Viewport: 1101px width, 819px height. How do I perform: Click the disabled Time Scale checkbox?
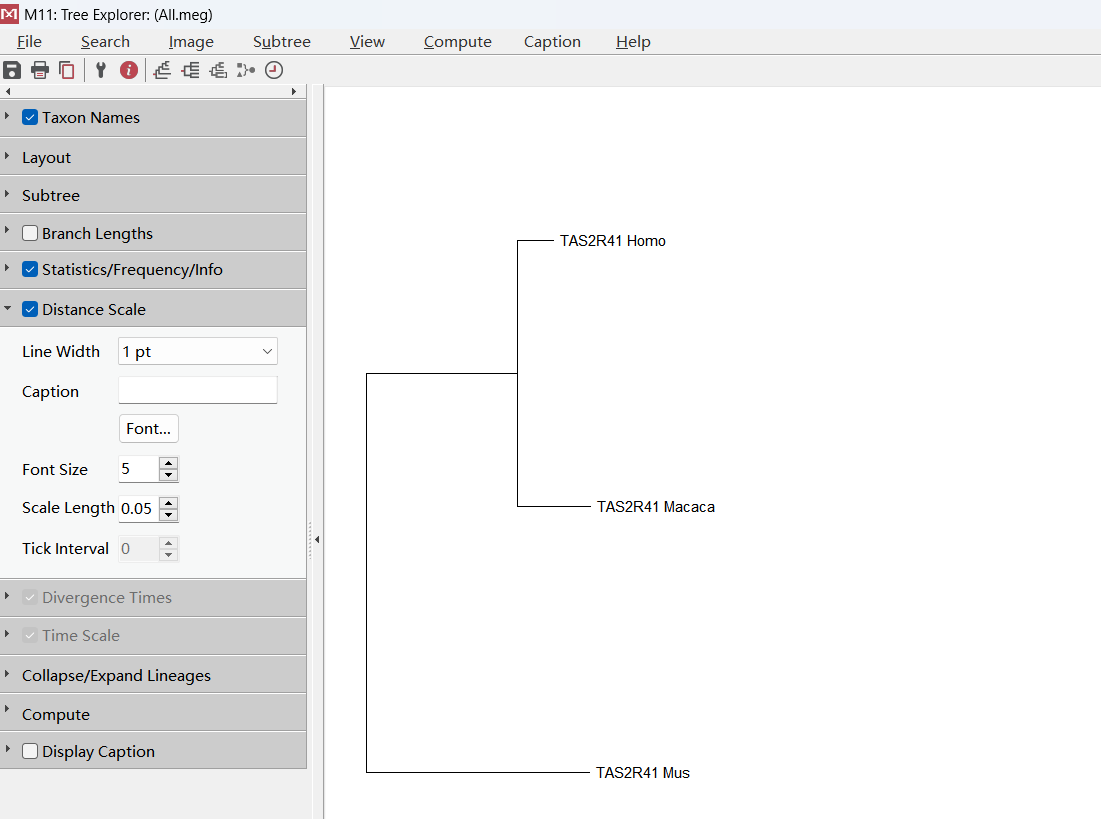click(29, 635)
